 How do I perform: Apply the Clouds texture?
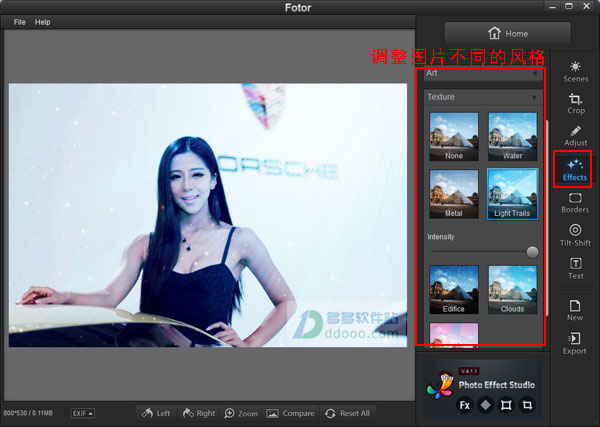tap(513, 290)
